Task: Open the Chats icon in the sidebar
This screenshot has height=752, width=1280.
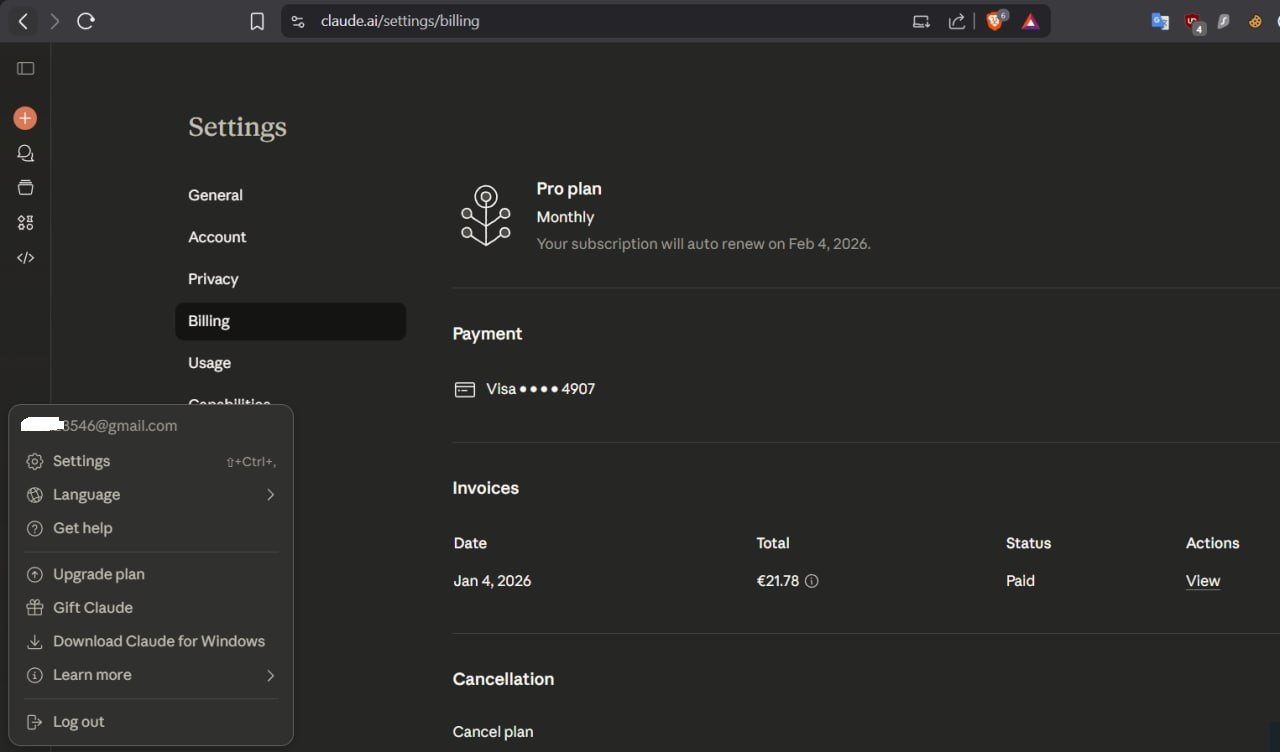Action: 25,153
